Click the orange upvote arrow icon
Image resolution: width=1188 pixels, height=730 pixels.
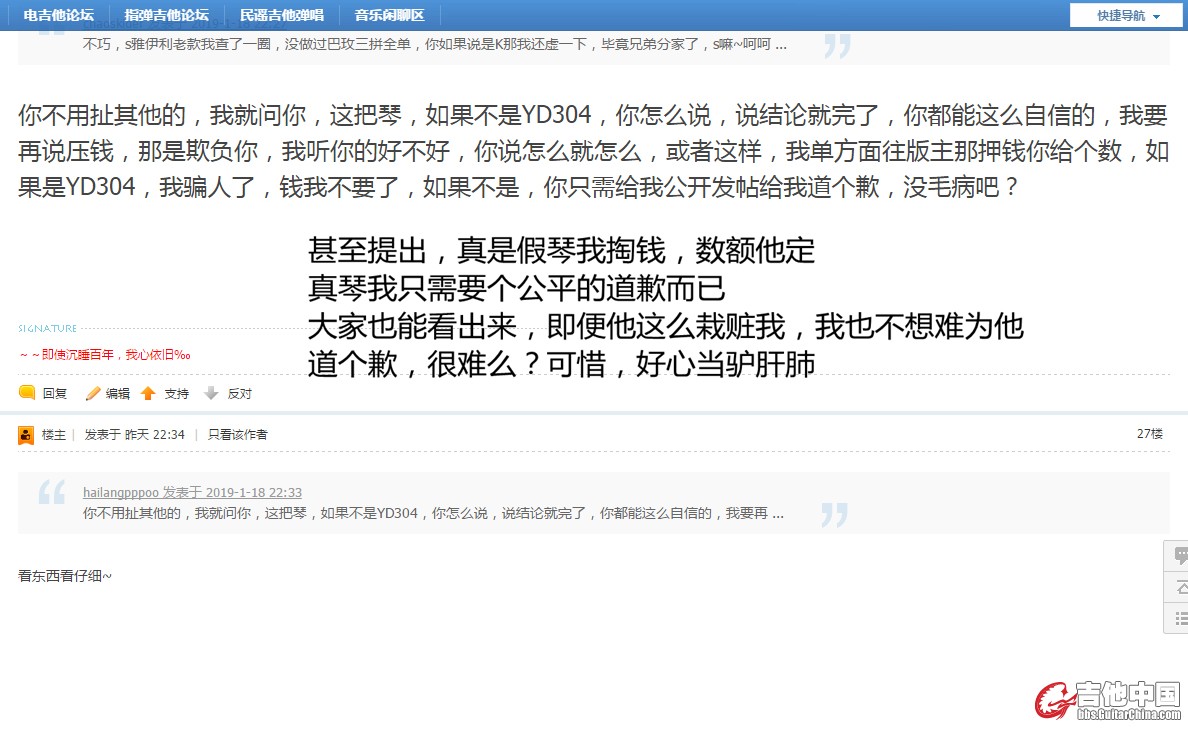[x=148, y=393]
